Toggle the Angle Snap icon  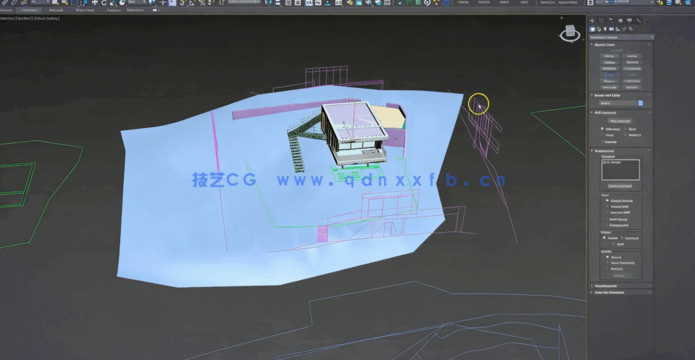click(x=192, y=3)
